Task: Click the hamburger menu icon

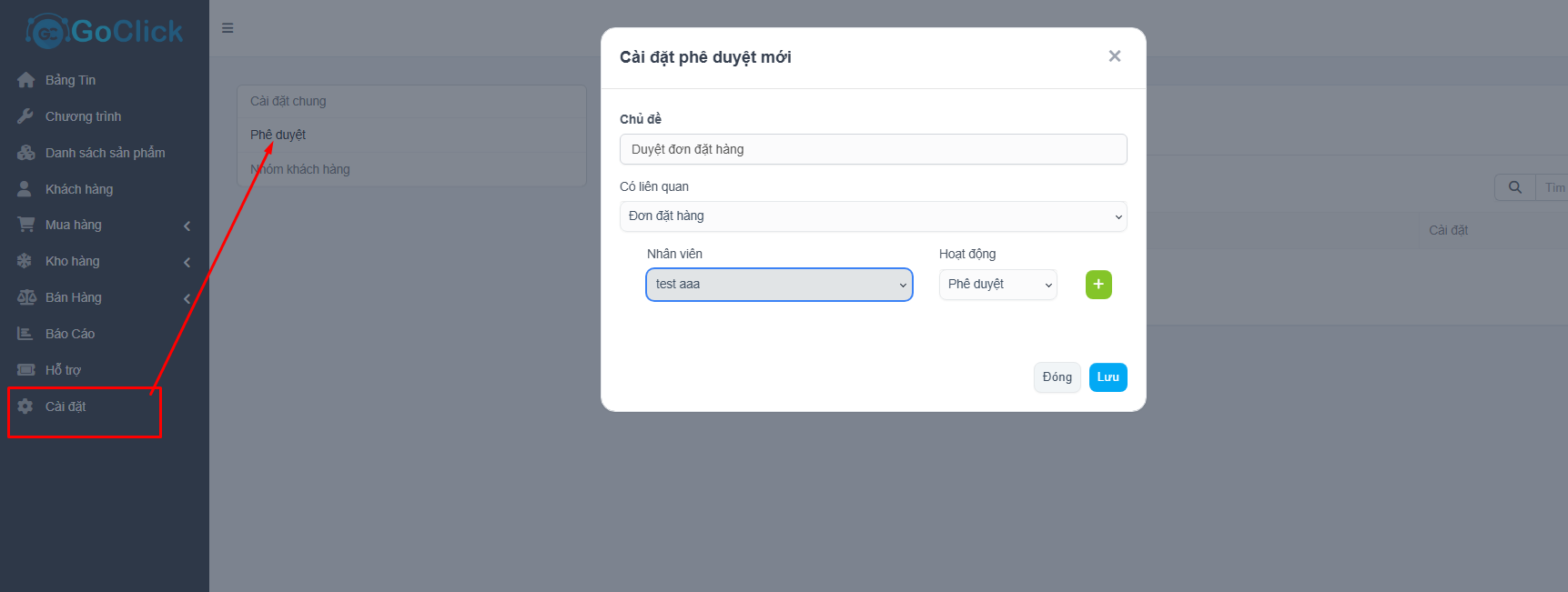Action: click(228, 28)
